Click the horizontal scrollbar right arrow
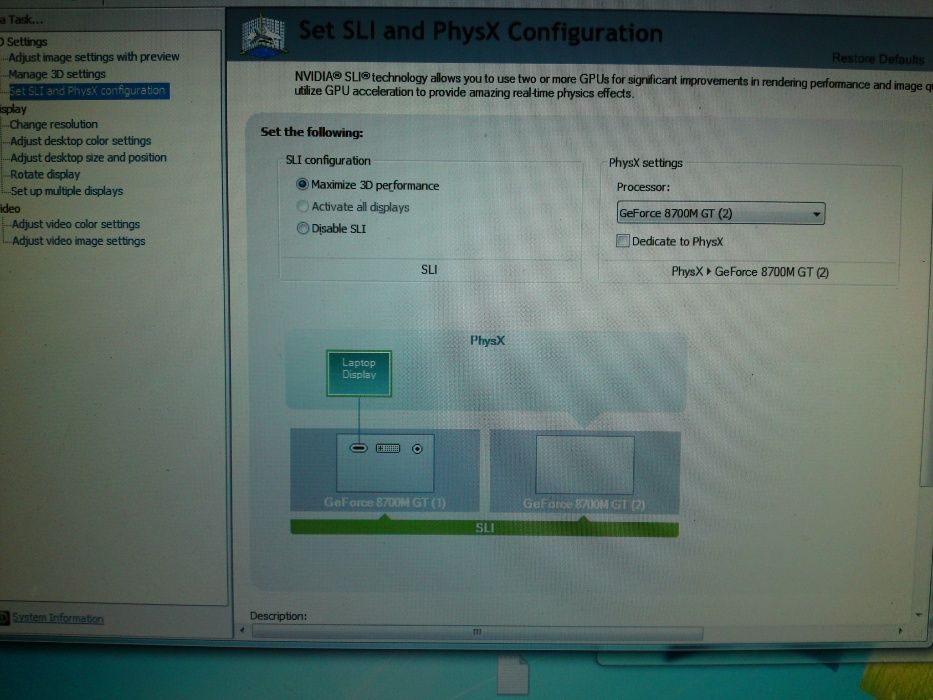This screenshot has height=700, width=933. [899, 631]
